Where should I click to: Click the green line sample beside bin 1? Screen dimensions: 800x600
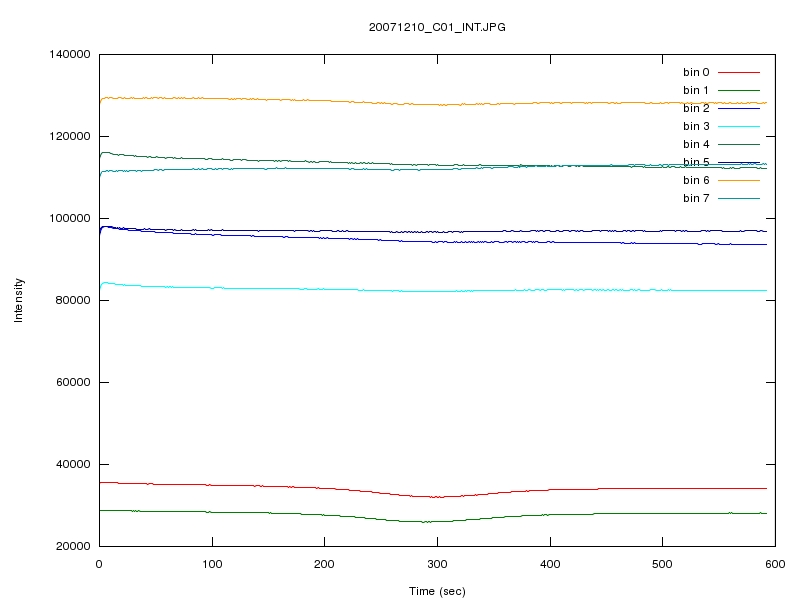[739, 90]
